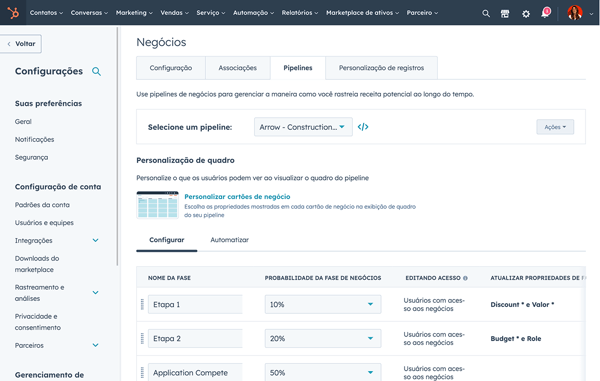Grab the drag handle for Etapa 1
This screenshot has width=600, height=381.
(x=142, y=304)
